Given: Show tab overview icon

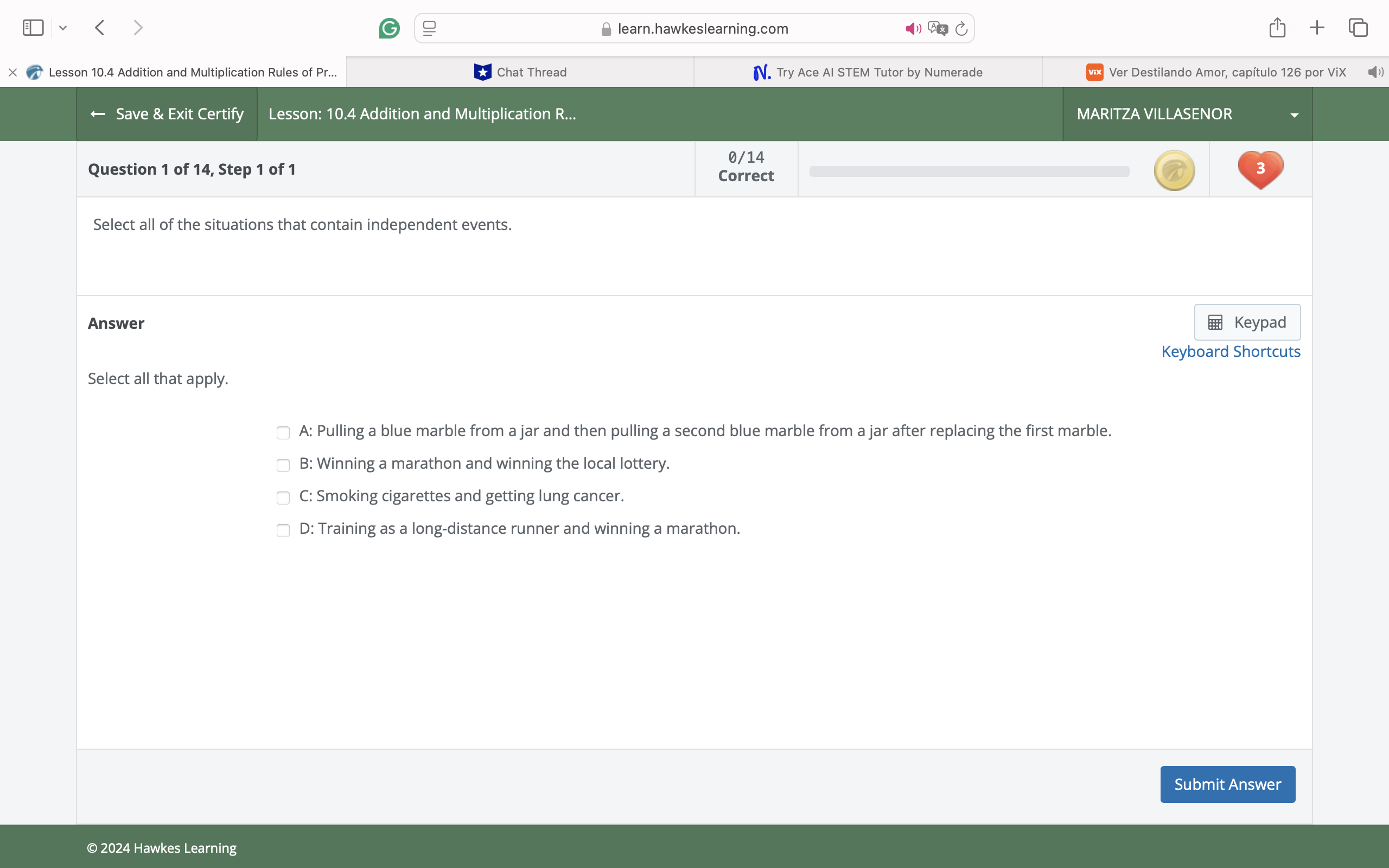Looking at the screenshot, I should 1358,28.
